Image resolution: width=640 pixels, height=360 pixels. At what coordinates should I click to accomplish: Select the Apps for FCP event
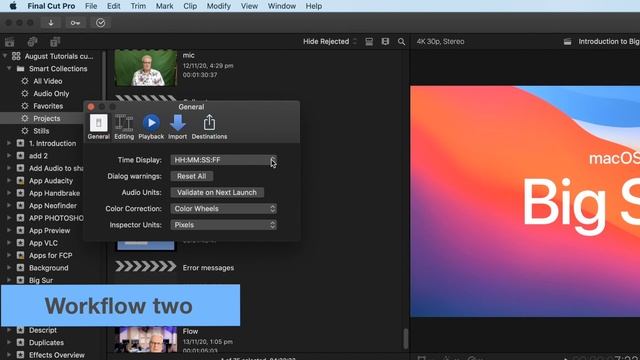(51, 256)
